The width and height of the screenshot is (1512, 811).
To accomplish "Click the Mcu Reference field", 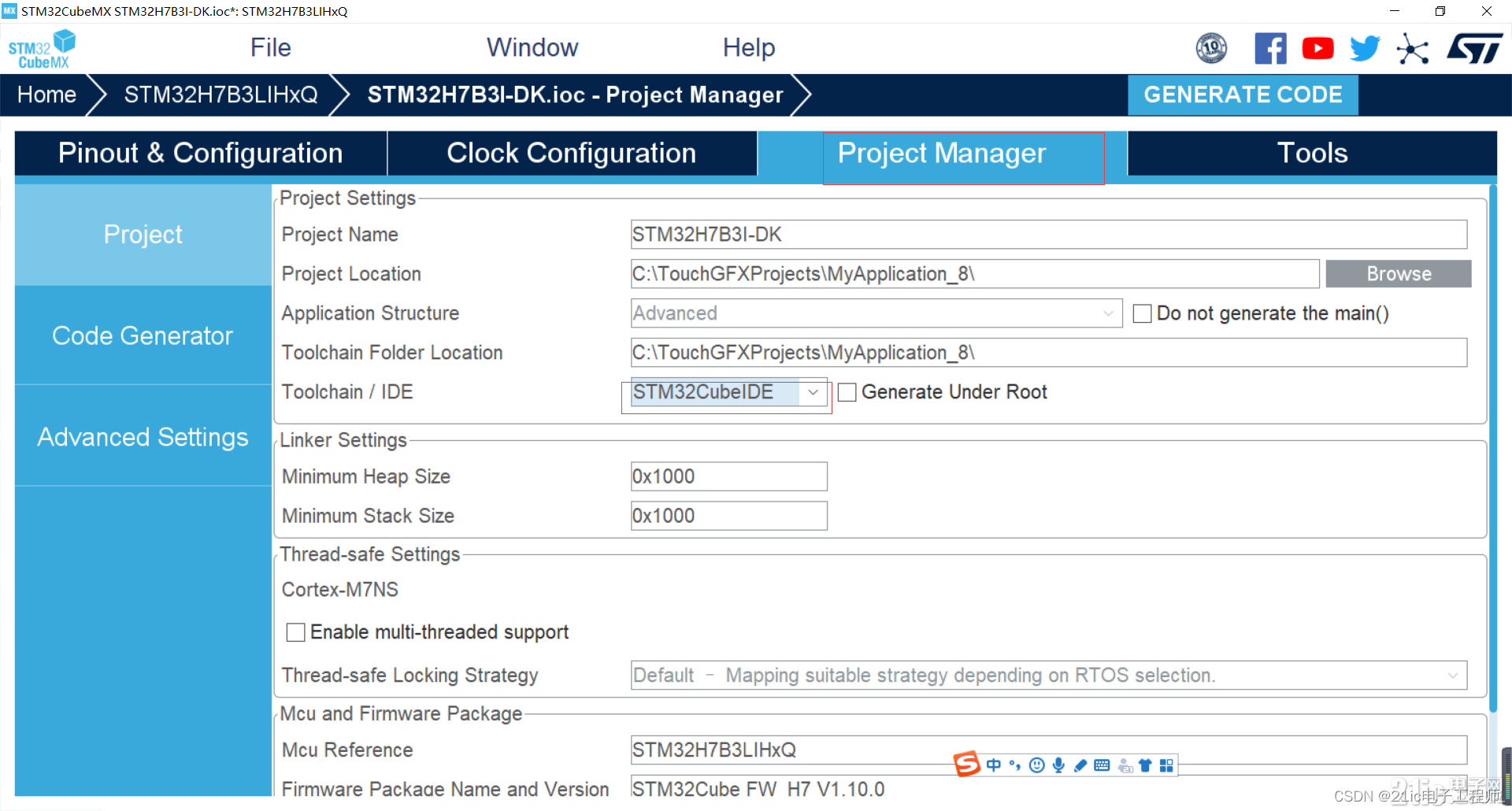I will (1048, 750).
